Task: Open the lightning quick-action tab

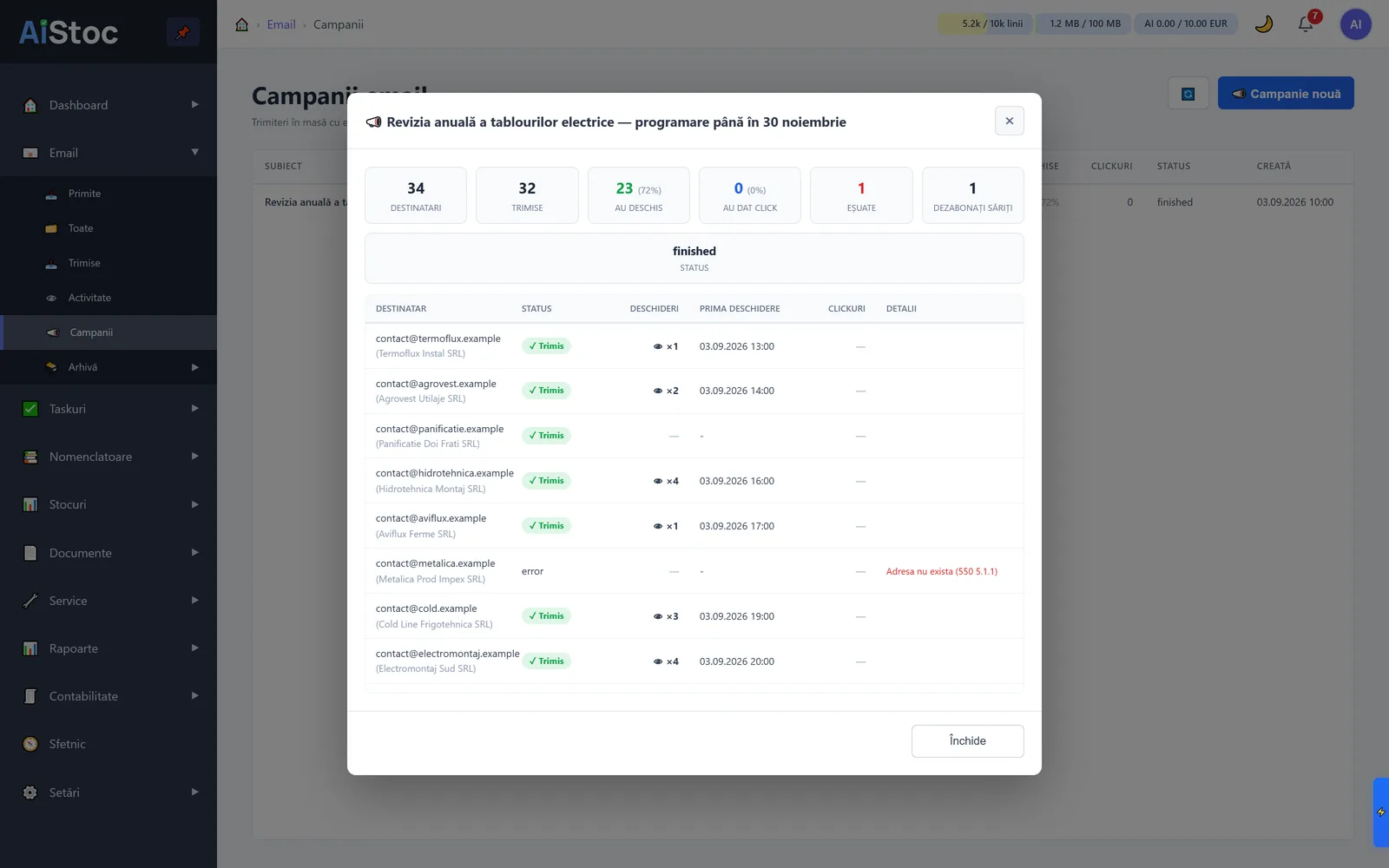Action: coord(1380,812)
